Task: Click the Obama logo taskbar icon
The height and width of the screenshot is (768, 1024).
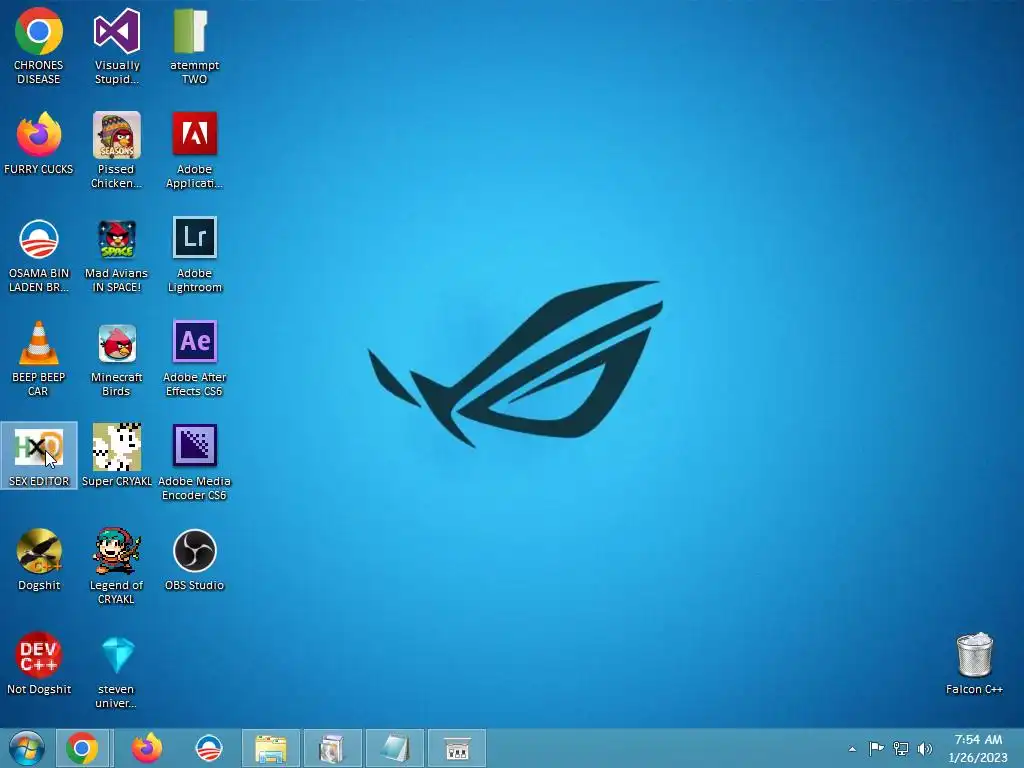Action: 209,748
